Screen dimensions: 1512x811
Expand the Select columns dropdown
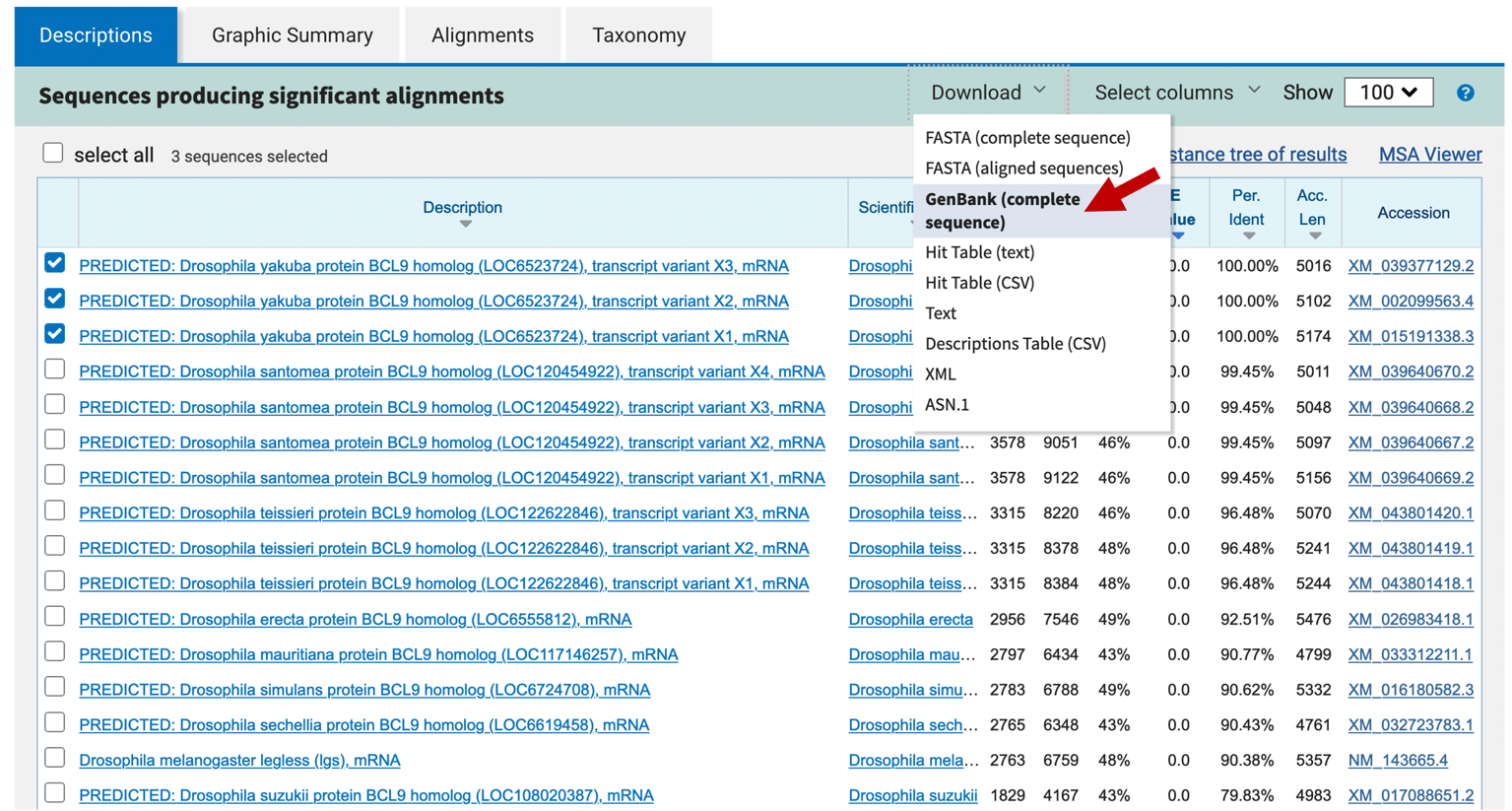(x=1177, y=93)
